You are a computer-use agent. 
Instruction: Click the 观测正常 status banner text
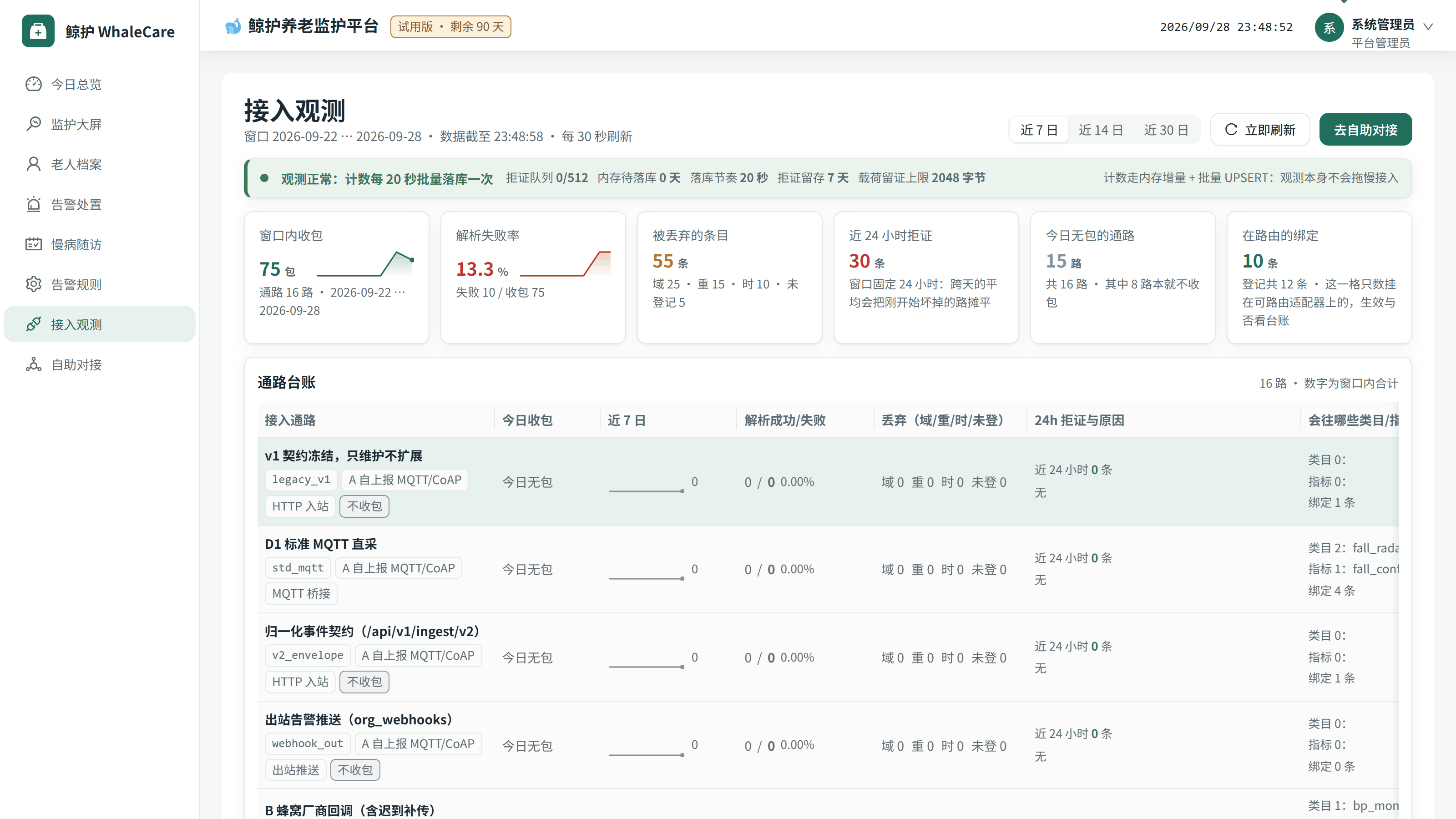[387, 179]
